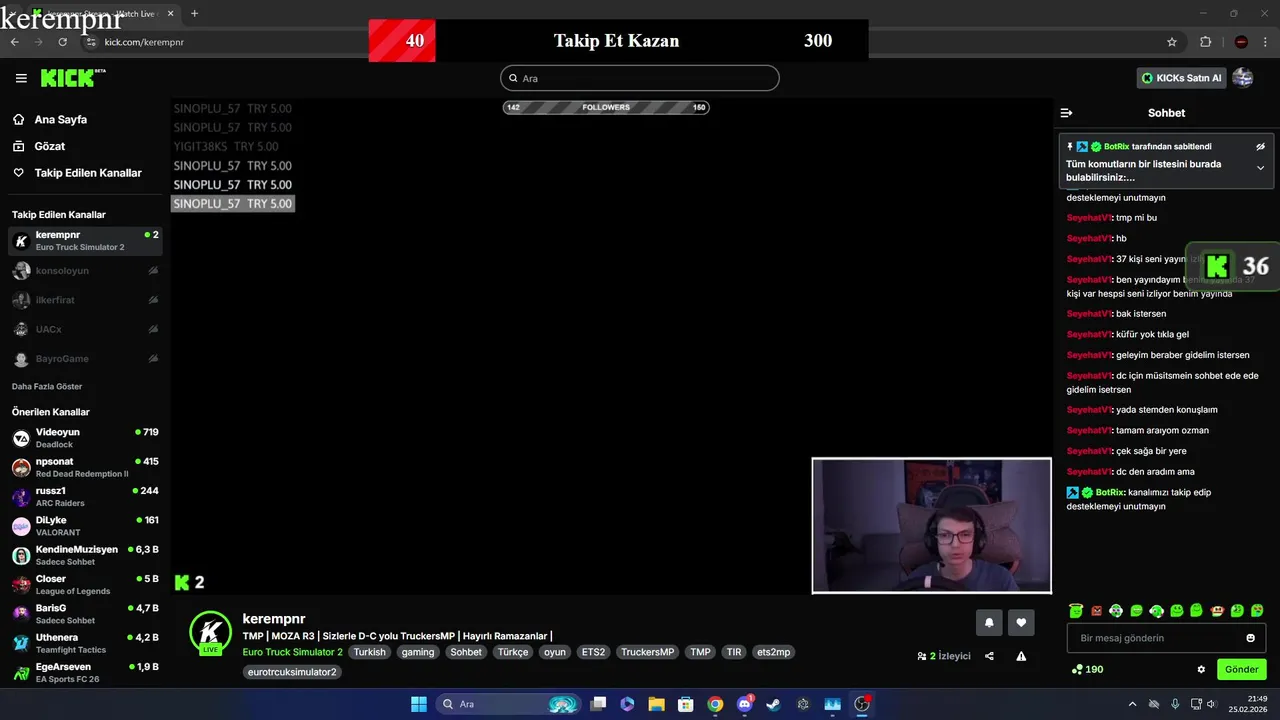Open the user profile avatar menu
The width and height of the screenshot is (1280, 720).
(1242, 78)
